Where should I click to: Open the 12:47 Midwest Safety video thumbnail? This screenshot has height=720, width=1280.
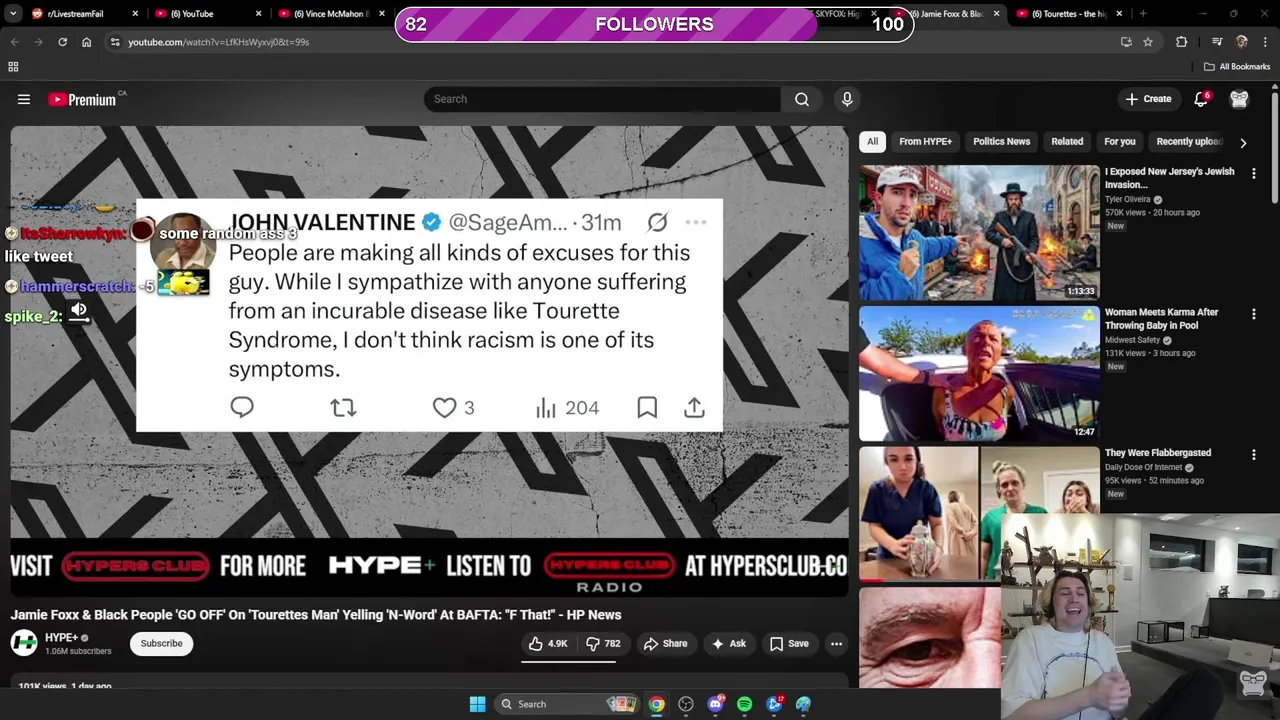coord(979,374)
